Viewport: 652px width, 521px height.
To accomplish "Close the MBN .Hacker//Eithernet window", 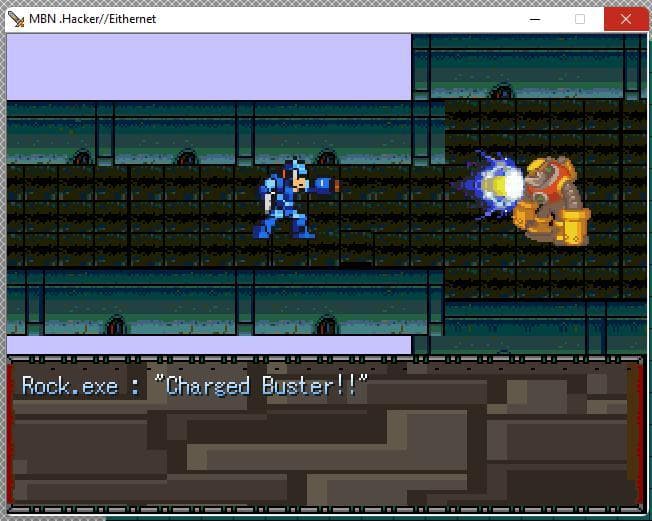I will (625, 19).
